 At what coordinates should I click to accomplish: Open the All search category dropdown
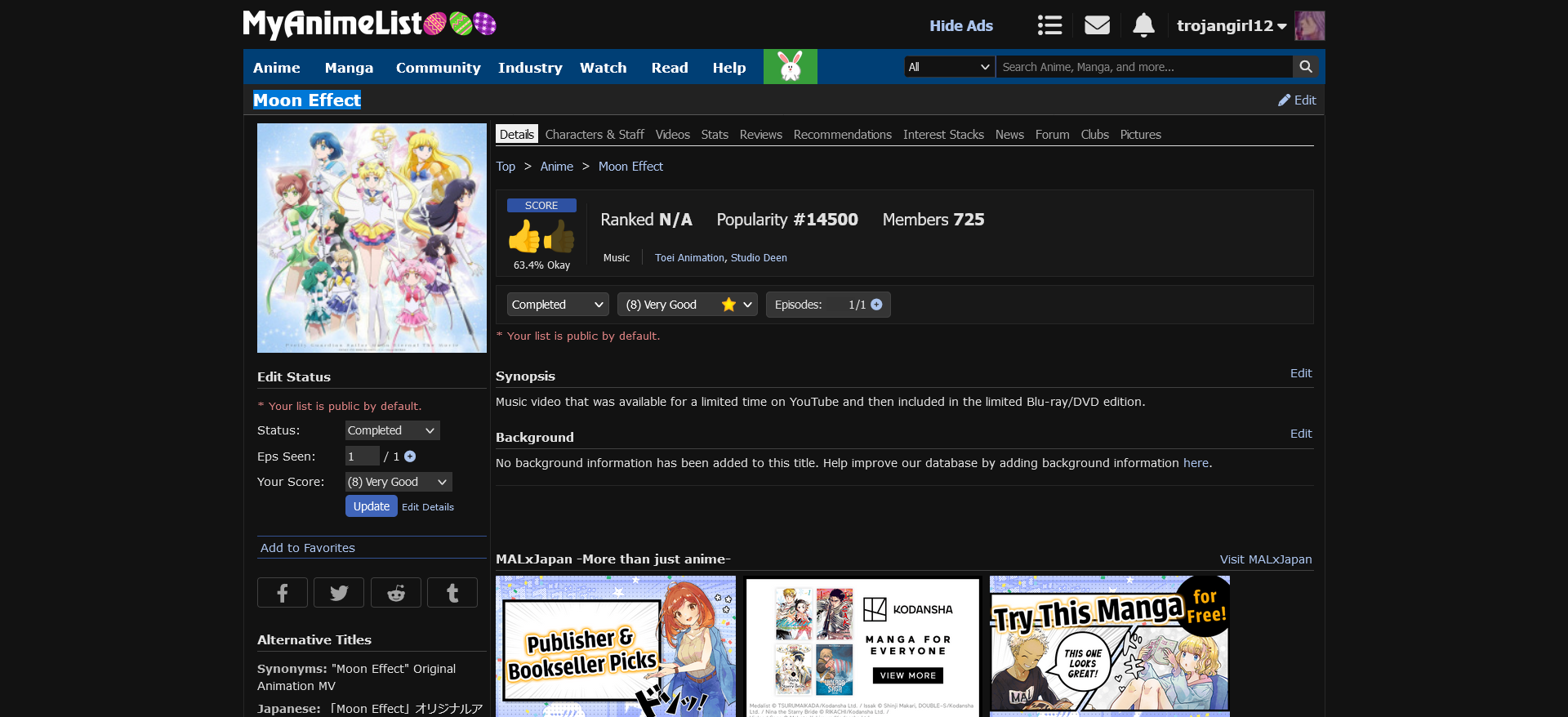click(949, 67)
